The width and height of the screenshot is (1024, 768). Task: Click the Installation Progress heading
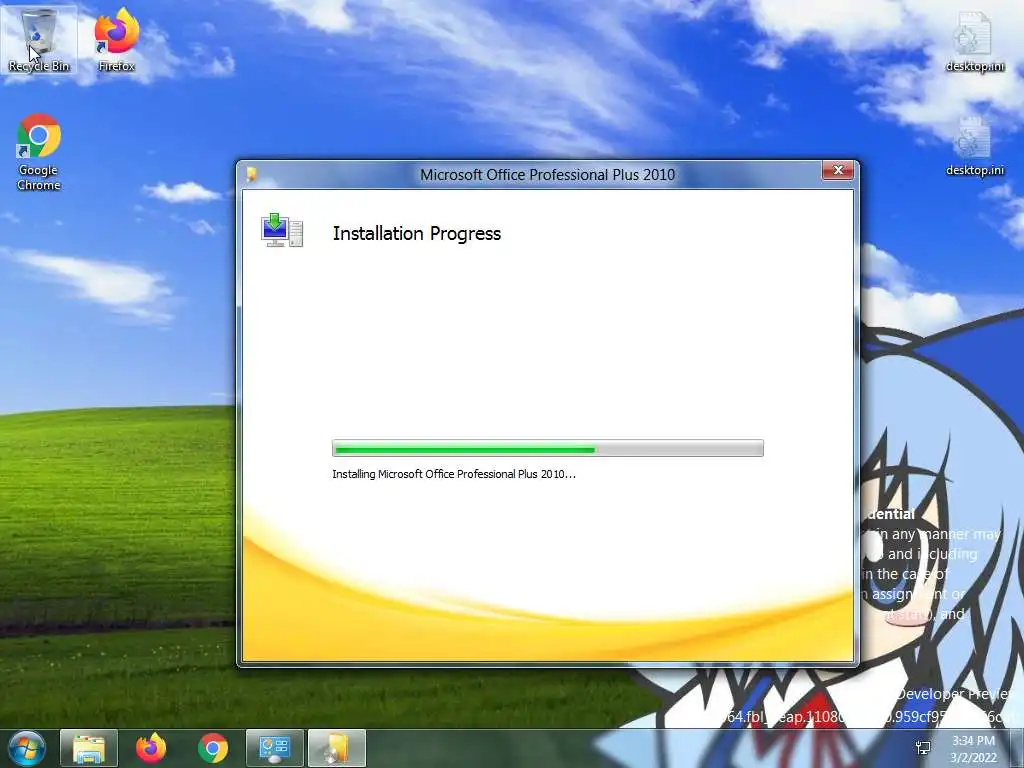[x=417, y=234]
